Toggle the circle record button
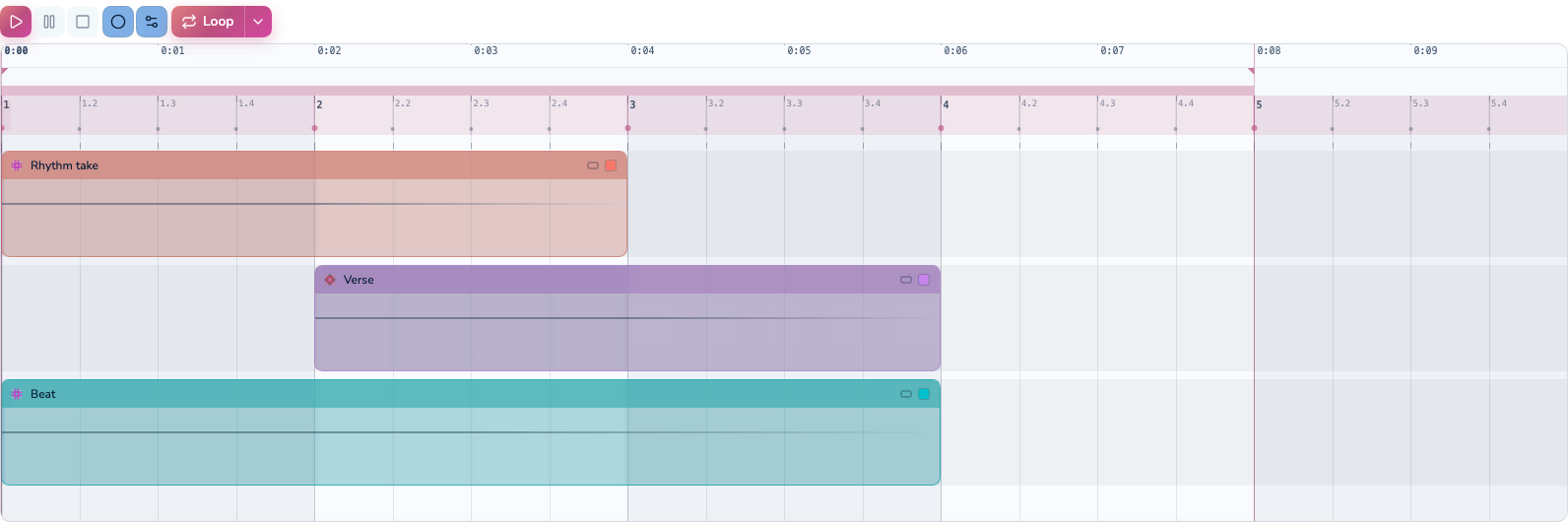Screen dimensions: 1568x522 tap(118, 22)
